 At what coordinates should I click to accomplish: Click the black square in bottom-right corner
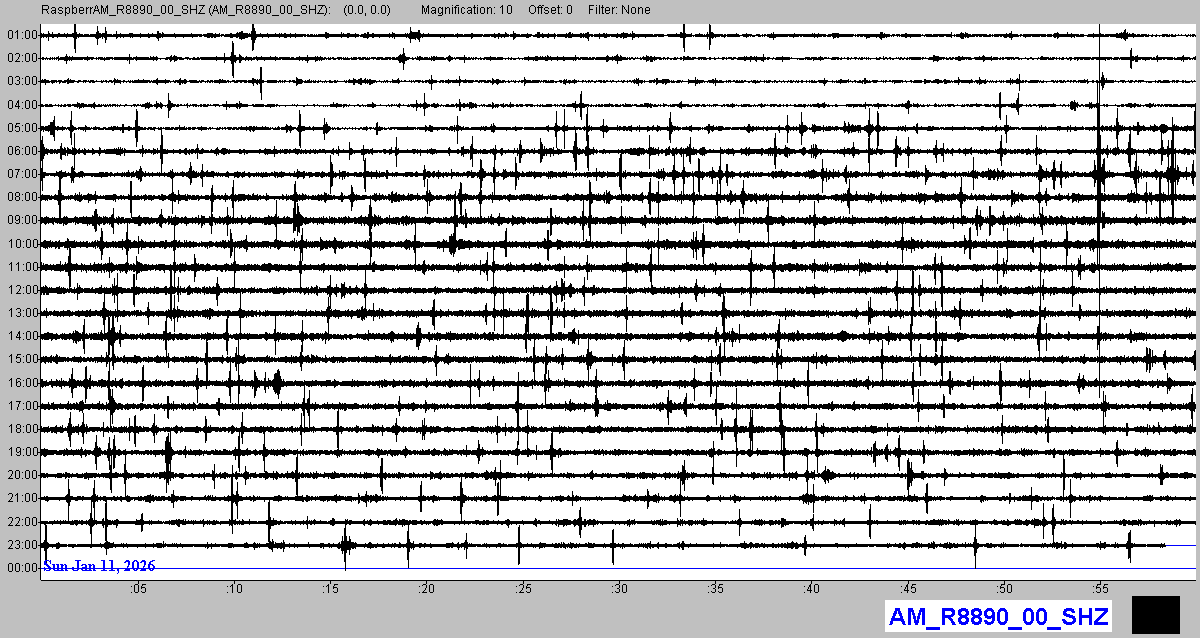click(x=1156, y=615)
